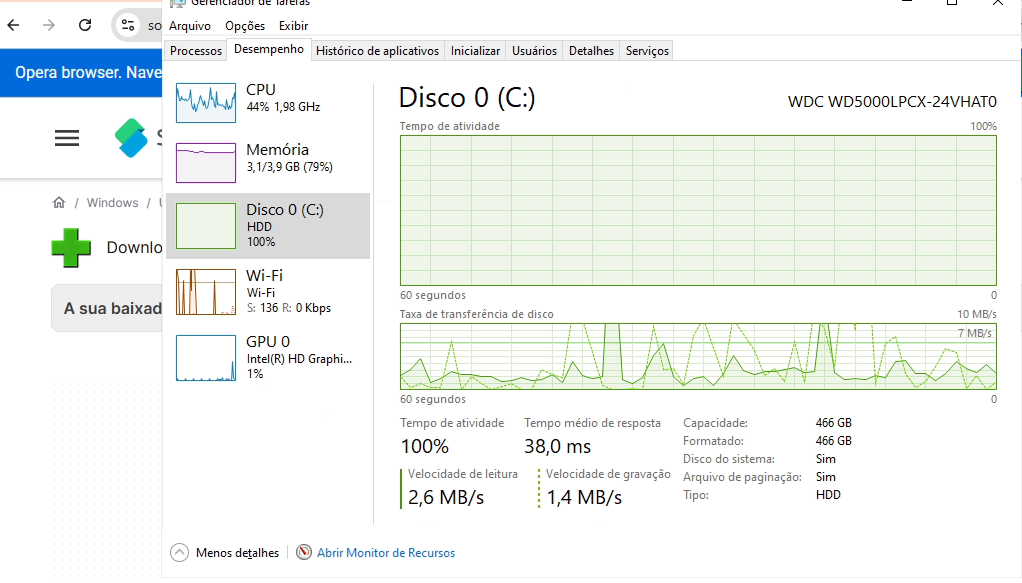Screen dimensions: 1022x583
Task: Select the Disco 0 (C:) mini graph
Action: (x=206, y=226)
